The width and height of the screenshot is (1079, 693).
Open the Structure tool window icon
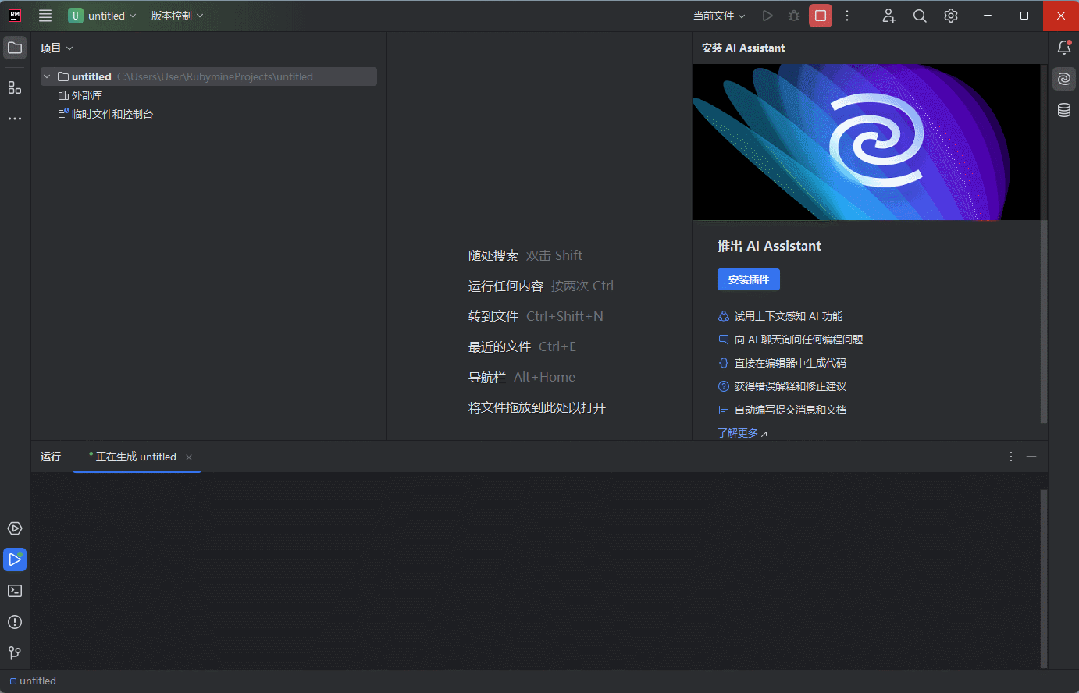[x=14, y=87]
